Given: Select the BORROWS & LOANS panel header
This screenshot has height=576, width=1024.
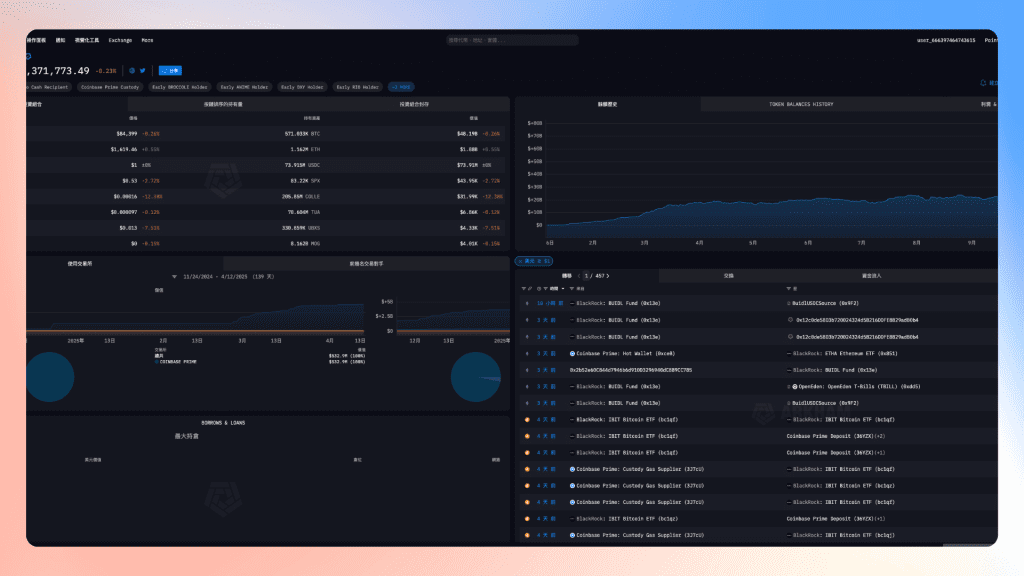Looking at the screenshot, I should click(x=223, y=423).
